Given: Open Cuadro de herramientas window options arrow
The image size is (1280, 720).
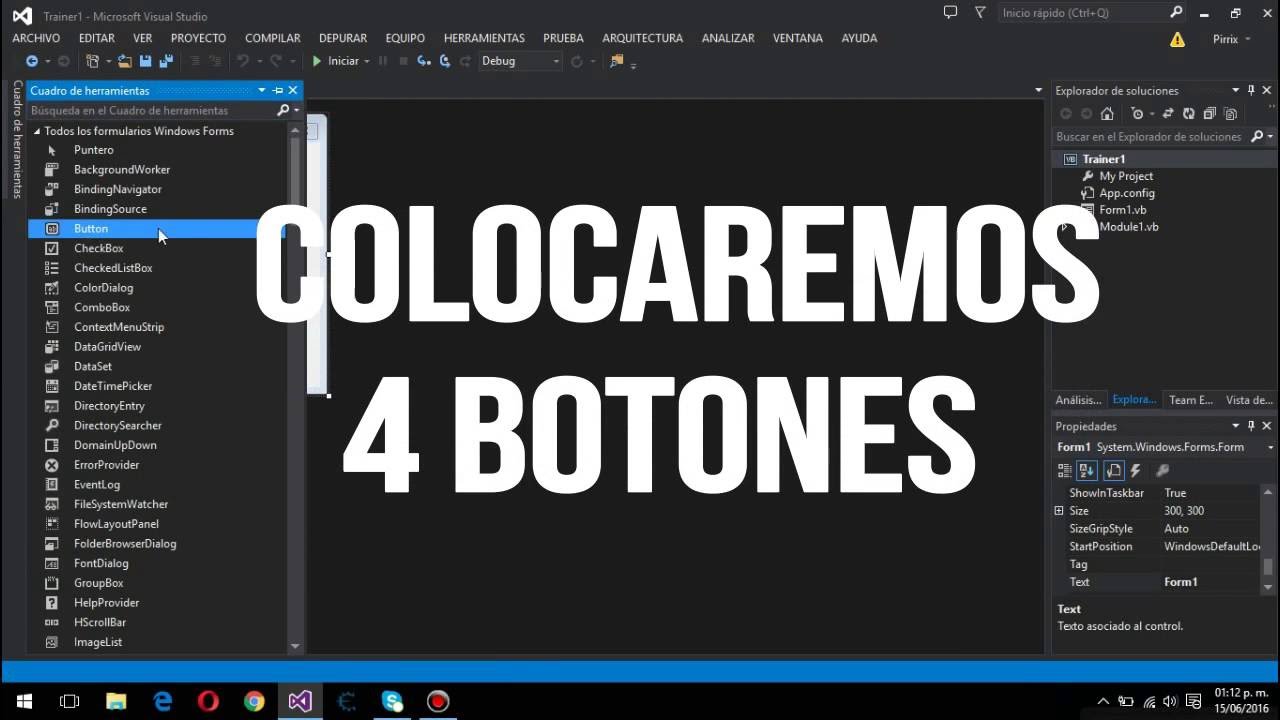Looking at the screenshot, I should point(262,90).
